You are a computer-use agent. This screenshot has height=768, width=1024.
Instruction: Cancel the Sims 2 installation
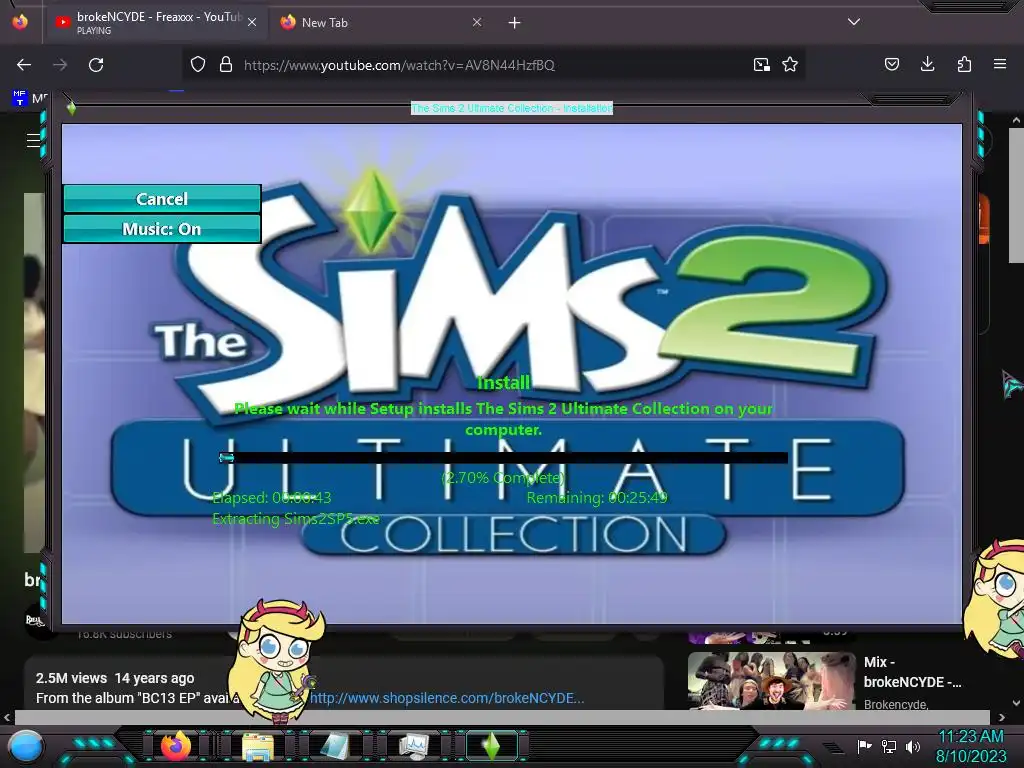coord(162,199)
